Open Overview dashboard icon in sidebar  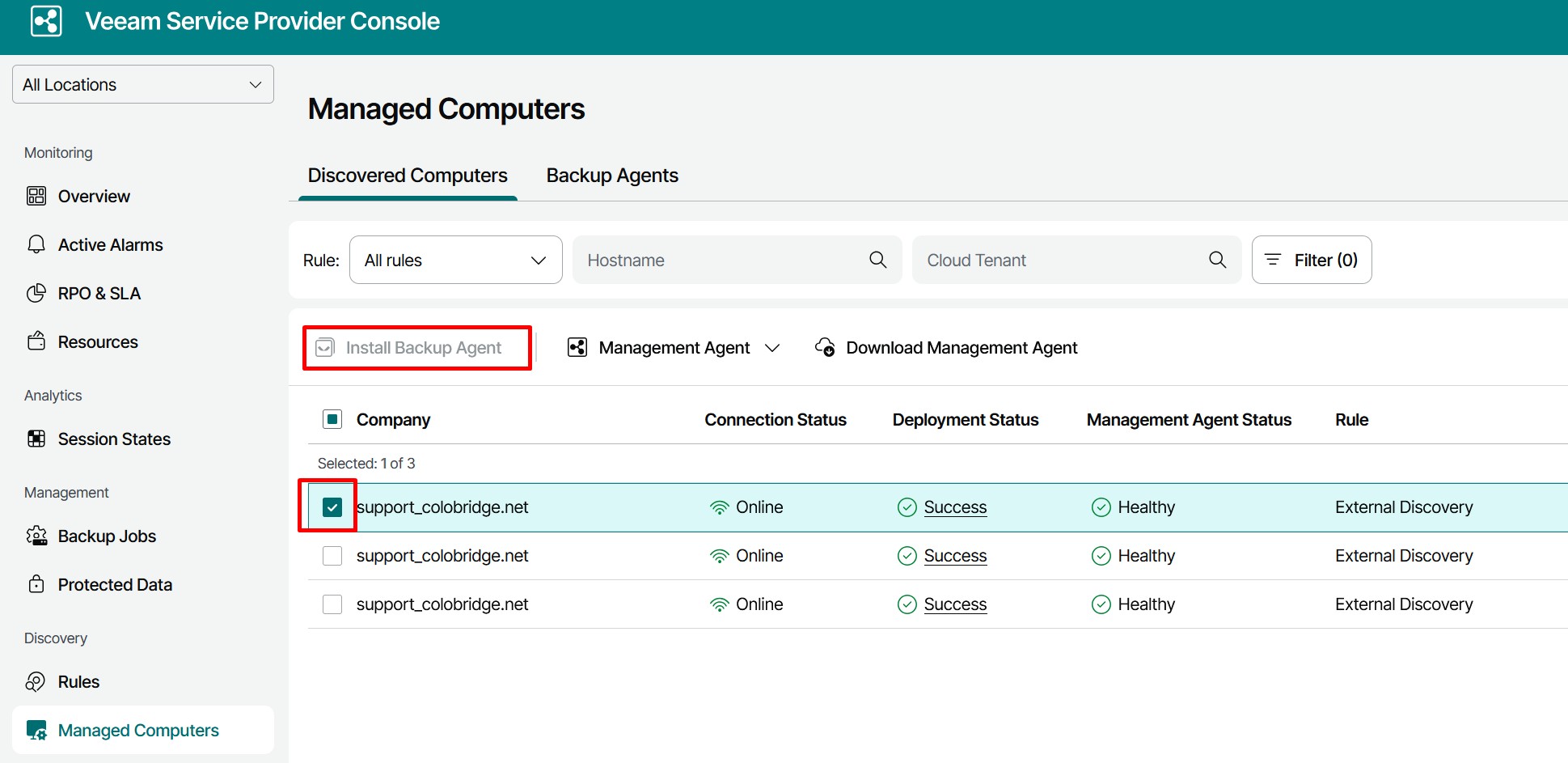click(x=36, y=196)
